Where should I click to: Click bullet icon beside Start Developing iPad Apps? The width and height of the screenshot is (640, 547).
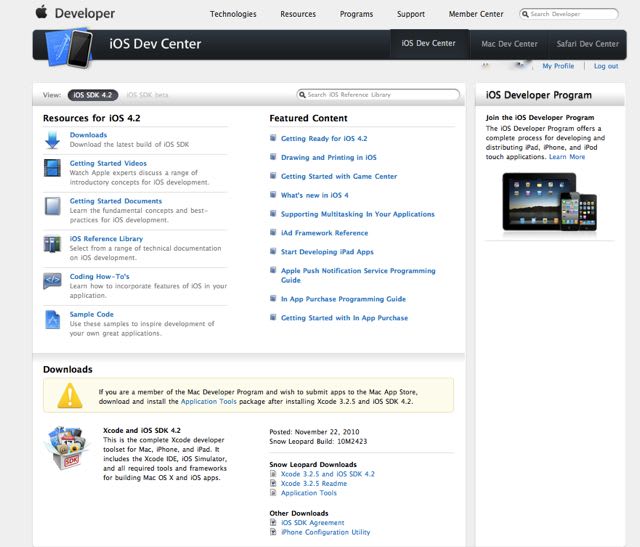[273, 251]
